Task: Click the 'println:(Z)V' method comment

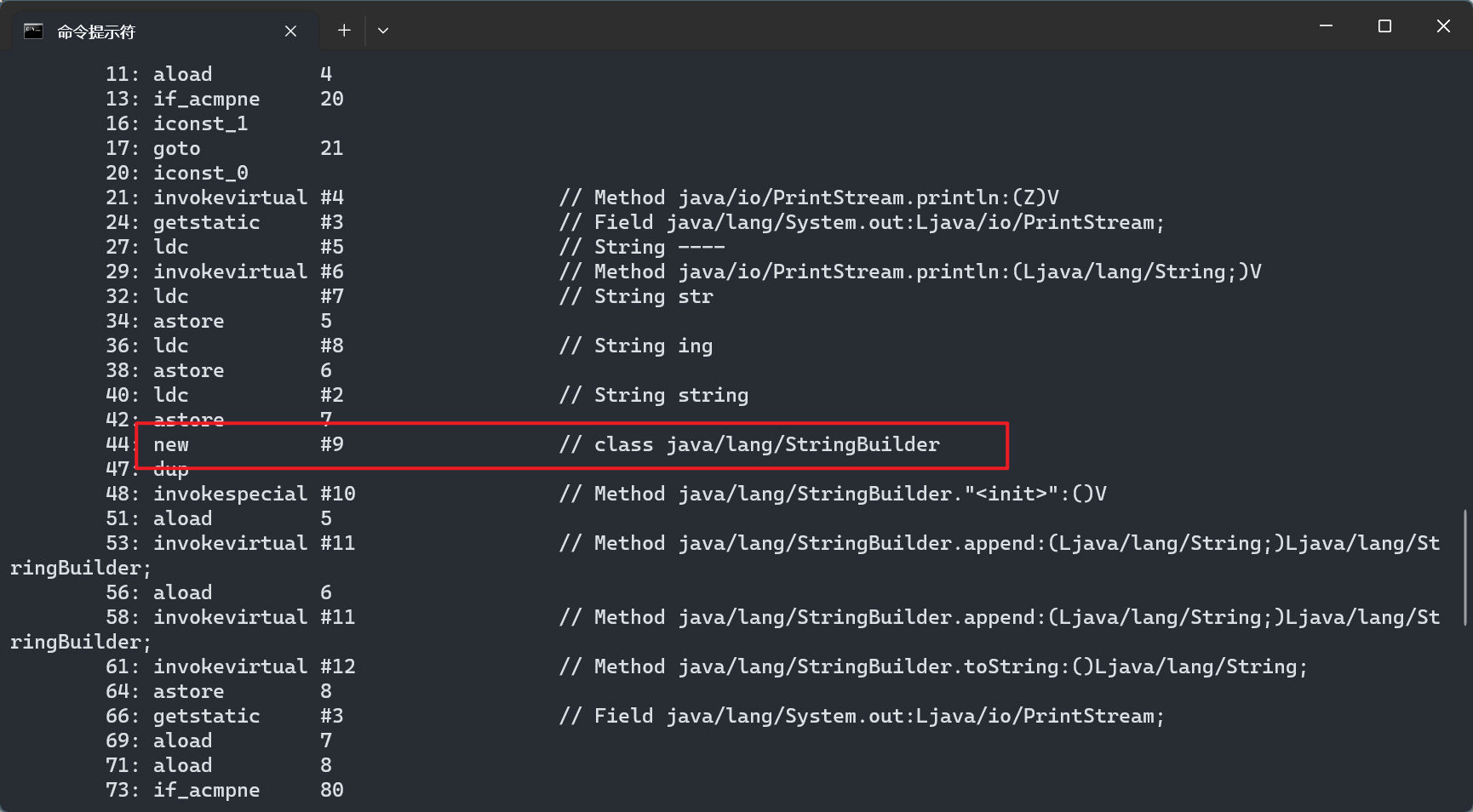Action: pyautogui.click(x=809, y=197)
